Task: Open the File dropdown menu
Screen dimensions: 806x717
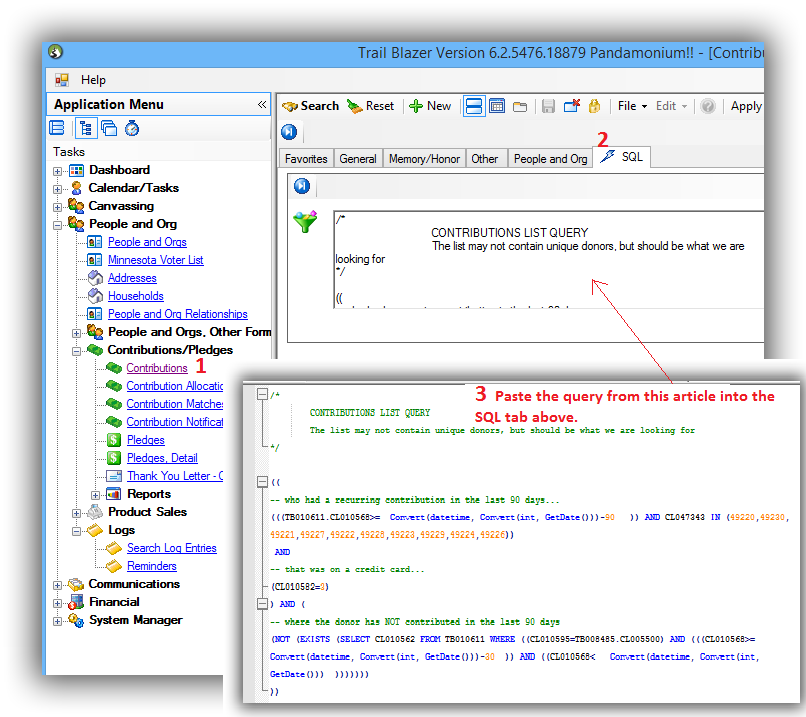Action: coord(632,106)
